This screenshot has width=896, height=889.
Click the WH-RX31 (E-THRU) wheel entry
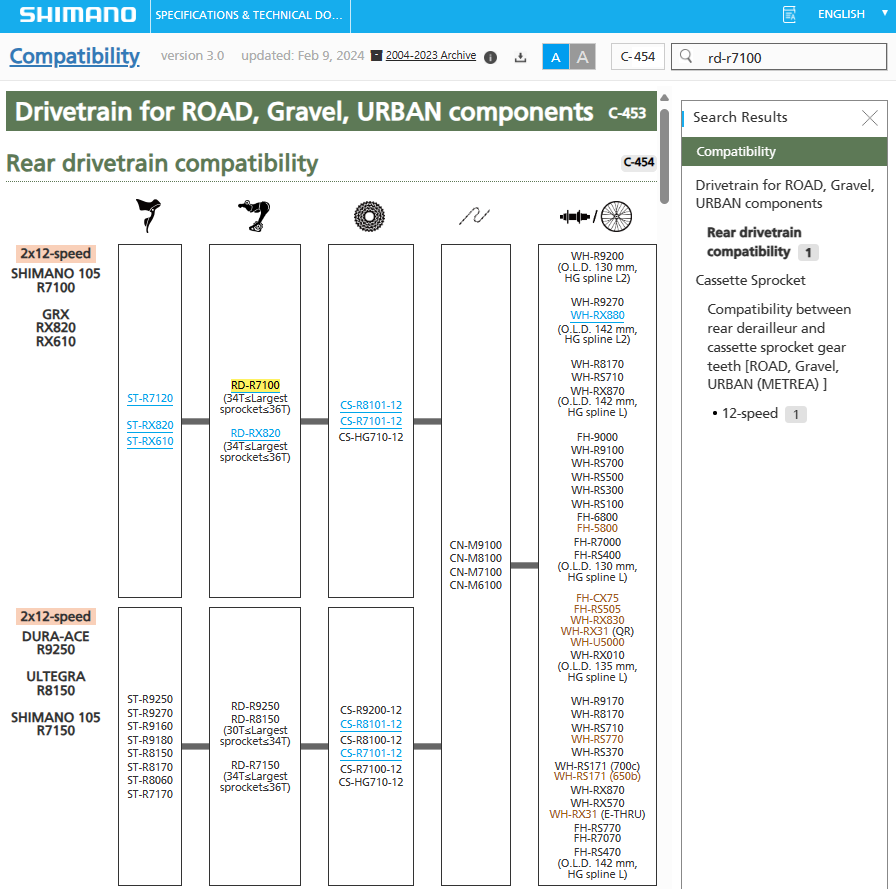click(x=597, y=814)
